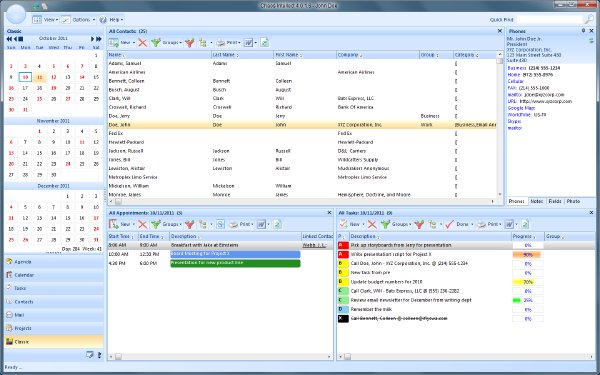This screenshot has width=600, height=375.
Task: Delete appointment with red X in All Appointments toolbar
Action: [x=142, y=224]
